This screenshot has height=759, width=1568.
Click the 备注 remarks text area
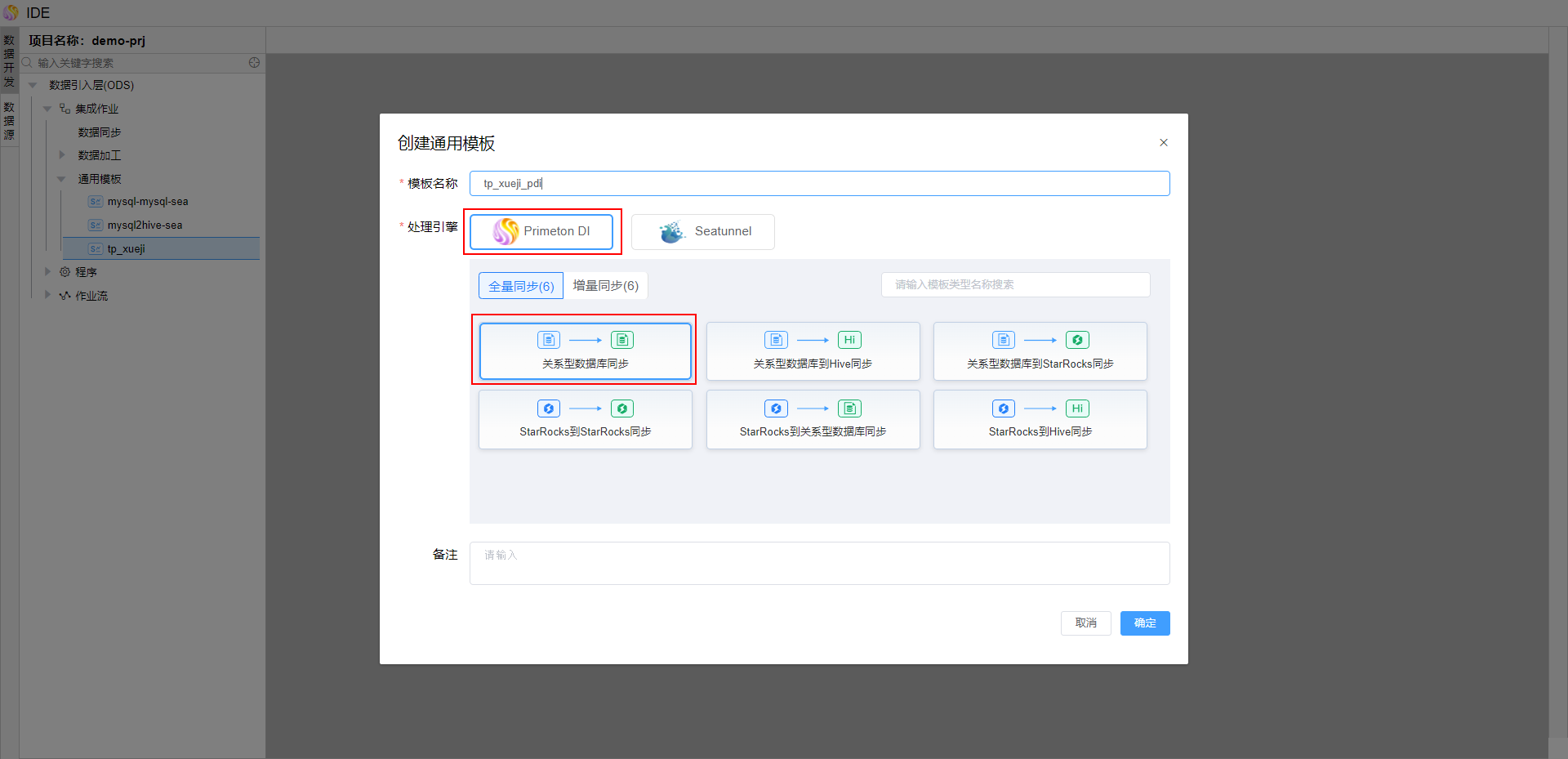pyautogui.click(x=820, y=564)
